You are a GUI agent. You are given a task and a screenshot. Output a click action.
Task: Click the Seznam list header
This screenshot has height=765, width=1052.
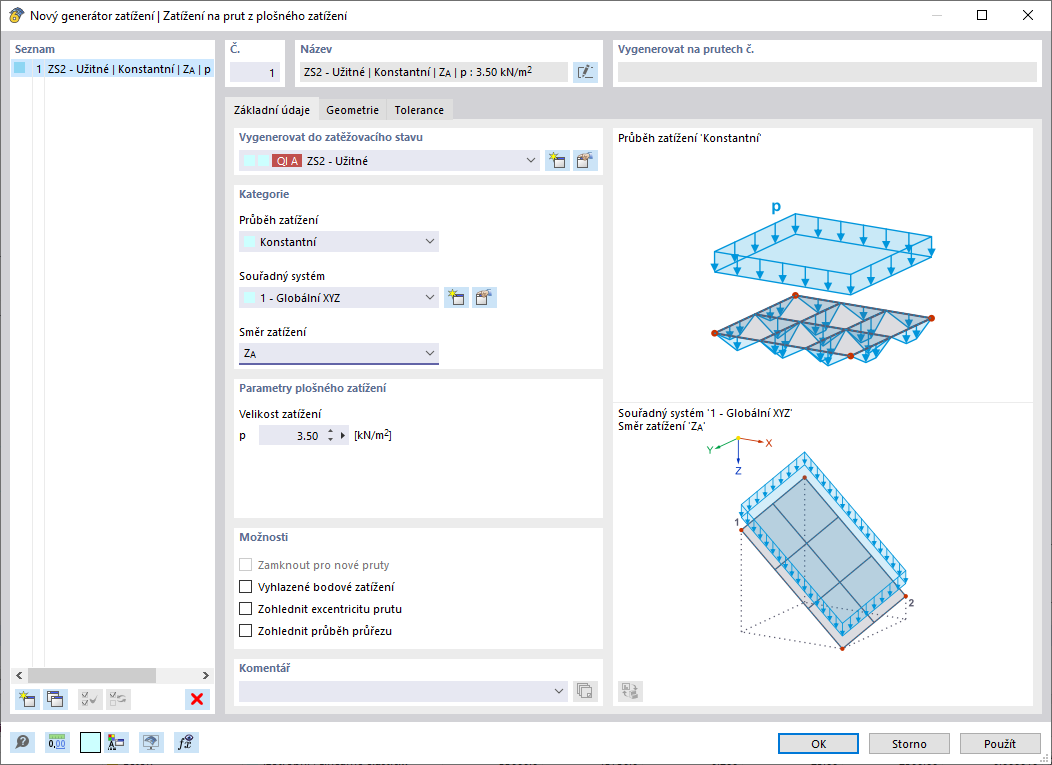(35, 49)
